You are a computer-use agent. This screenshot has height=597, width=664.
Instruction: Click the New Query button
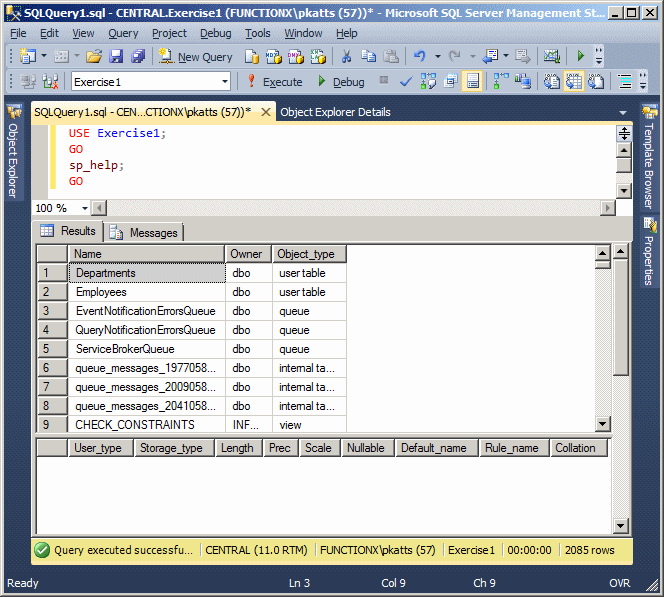coord(196,56)
